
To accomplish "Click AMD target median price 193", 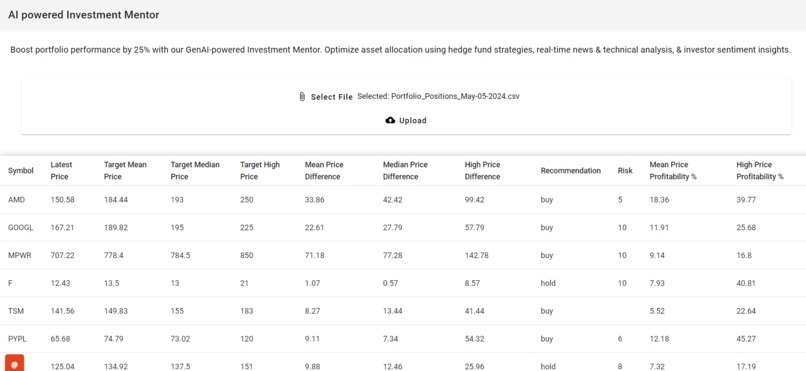I will point(177,200).
